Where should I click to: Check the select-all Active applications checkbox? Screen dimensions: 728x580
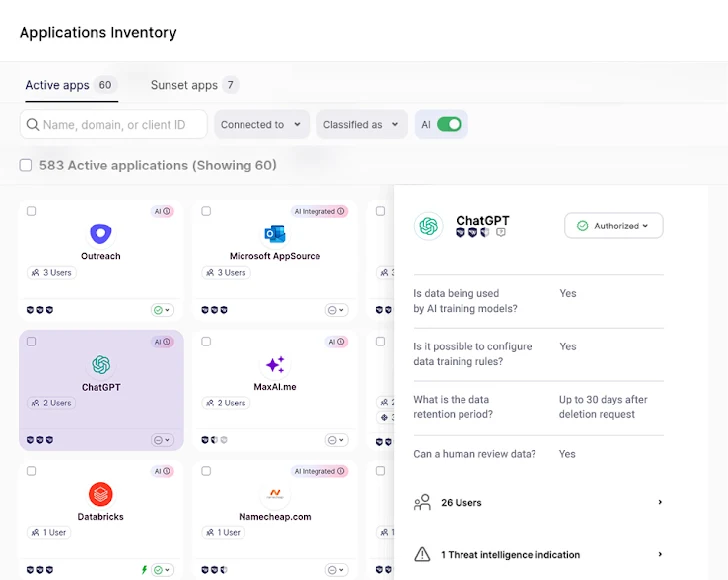click(x=26, y=165)
